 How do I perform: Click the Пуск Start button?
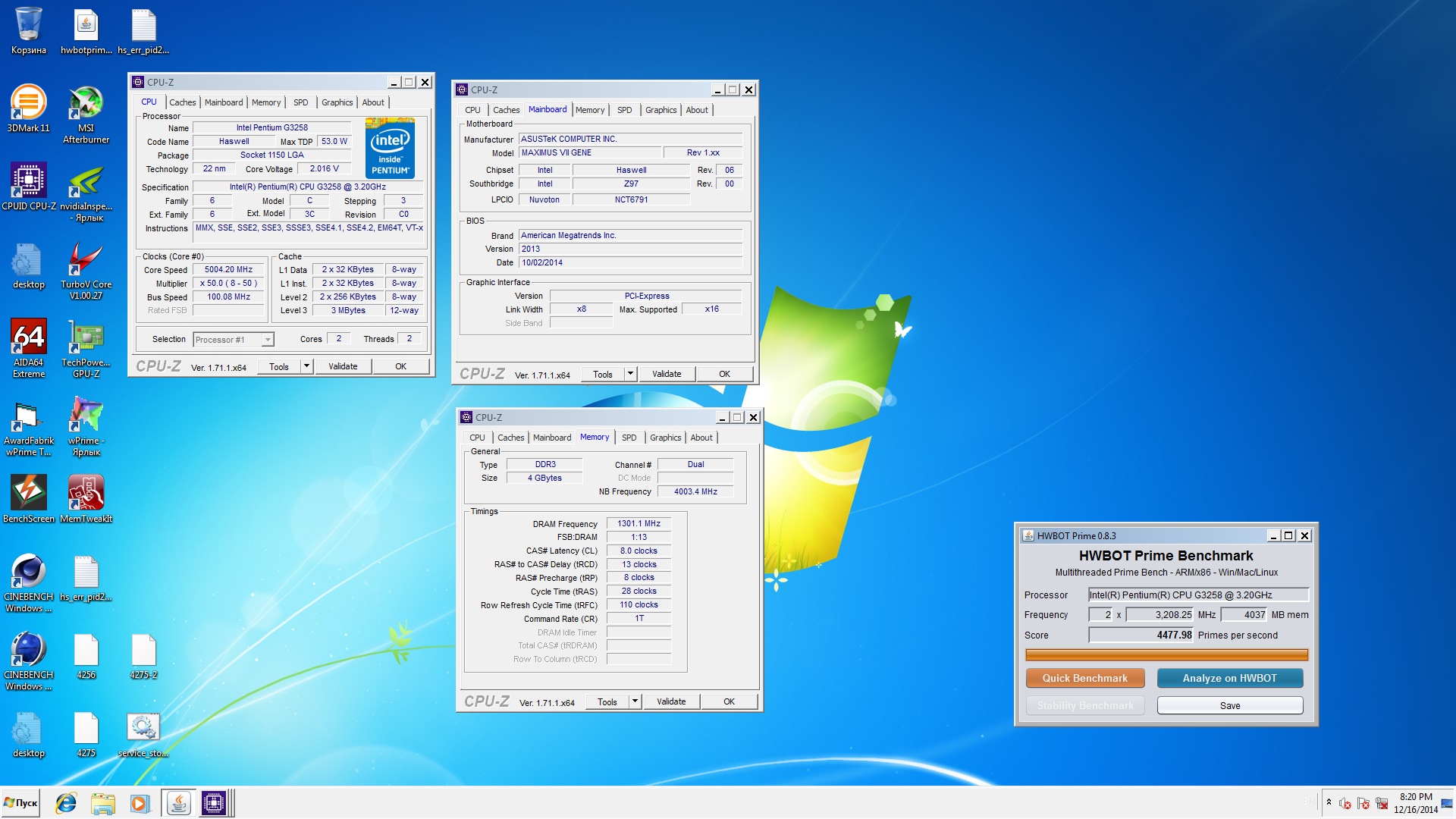coord(21,803)
